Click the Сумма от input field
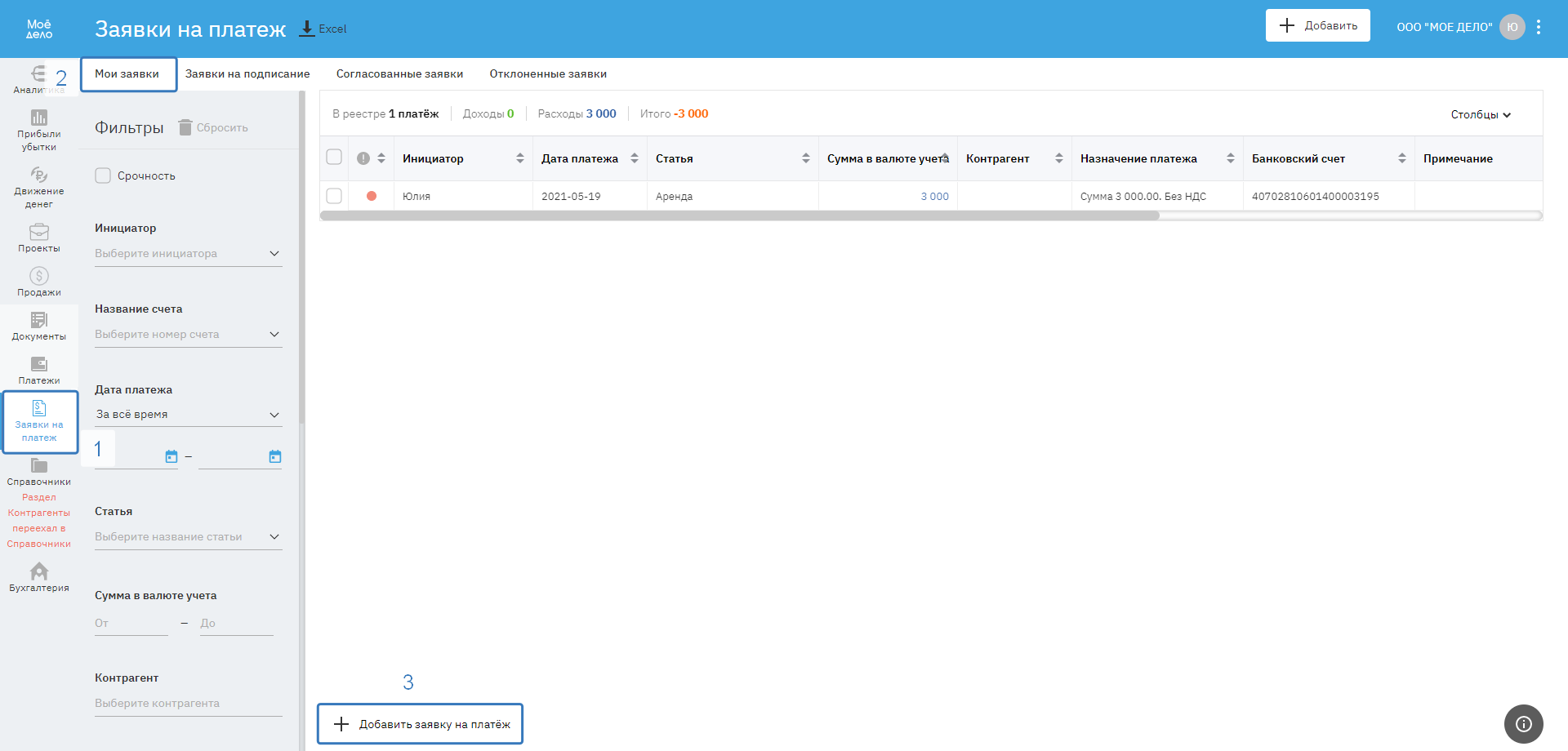This screenshot has width=1568, height=751. pyautogui.click(x=131, y=624)
